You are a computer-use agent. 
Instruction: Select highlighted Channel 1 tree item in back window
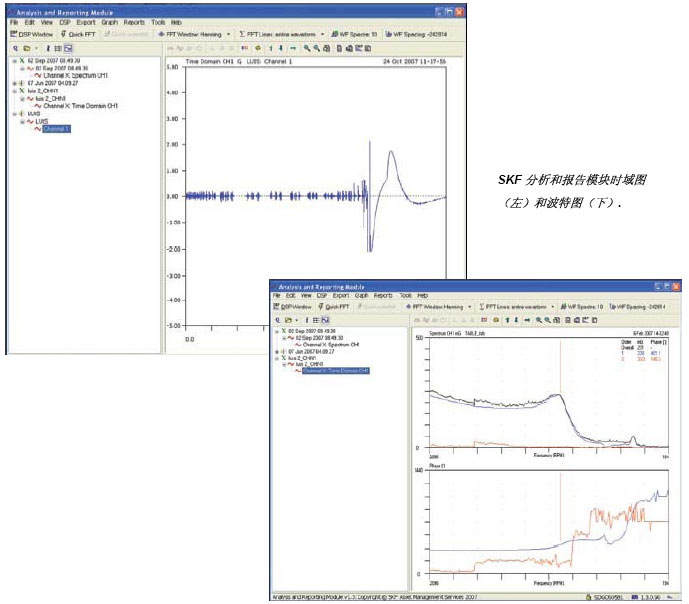point(56,129)
